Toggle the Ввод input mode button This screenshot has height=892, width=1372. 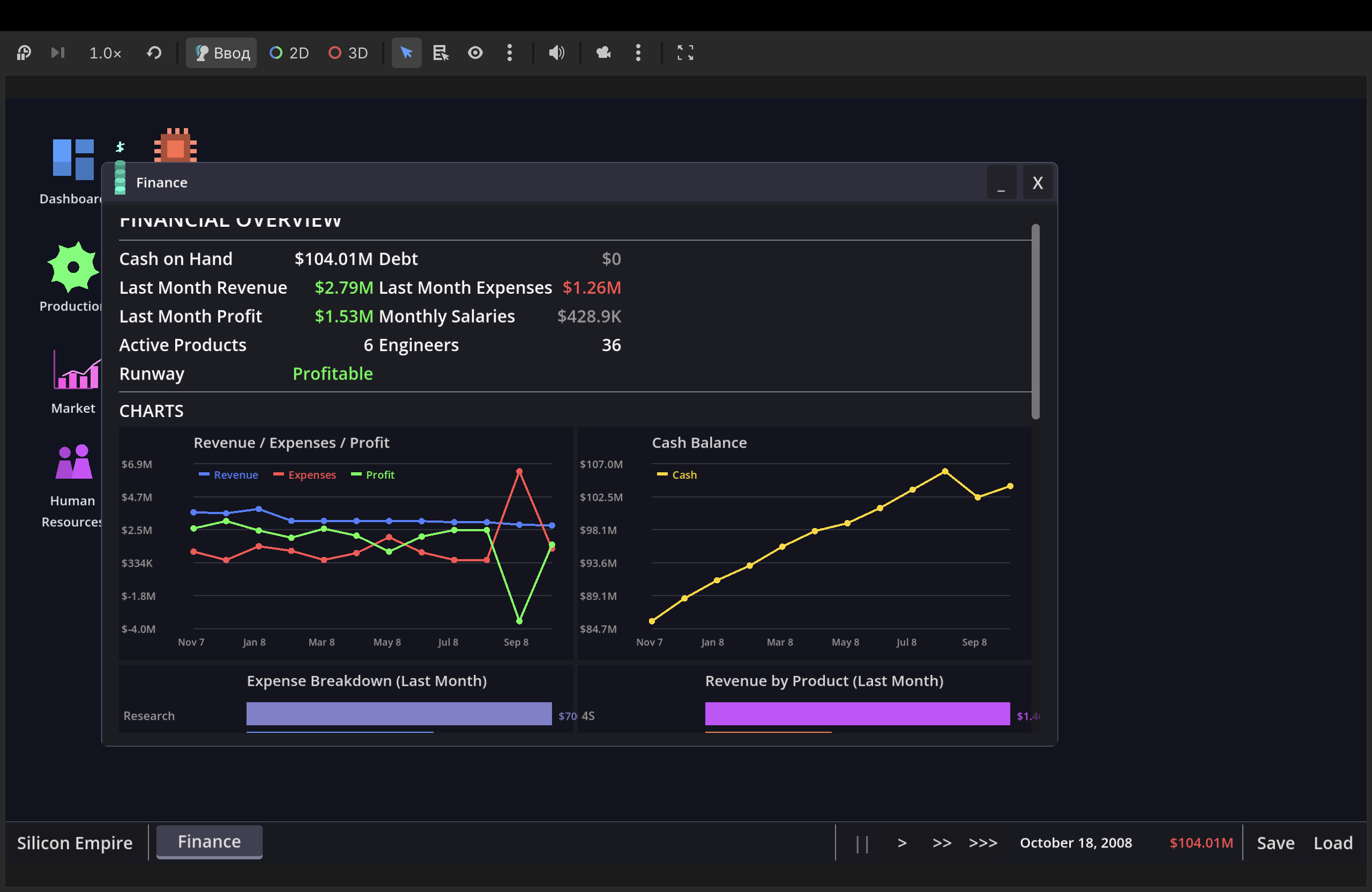click(x=221, y=53)
